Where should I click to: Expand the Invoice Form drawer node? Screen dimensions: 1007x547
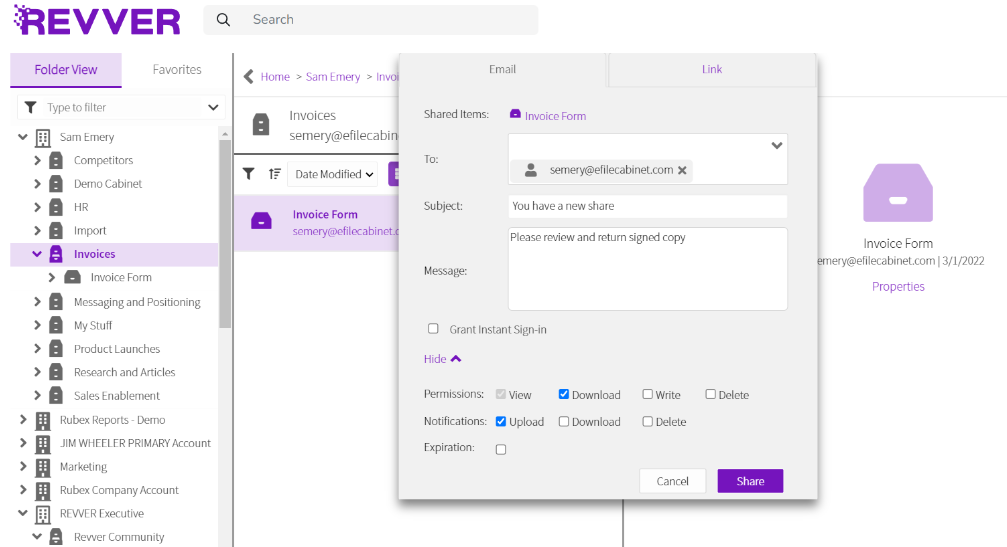[52, 277]
